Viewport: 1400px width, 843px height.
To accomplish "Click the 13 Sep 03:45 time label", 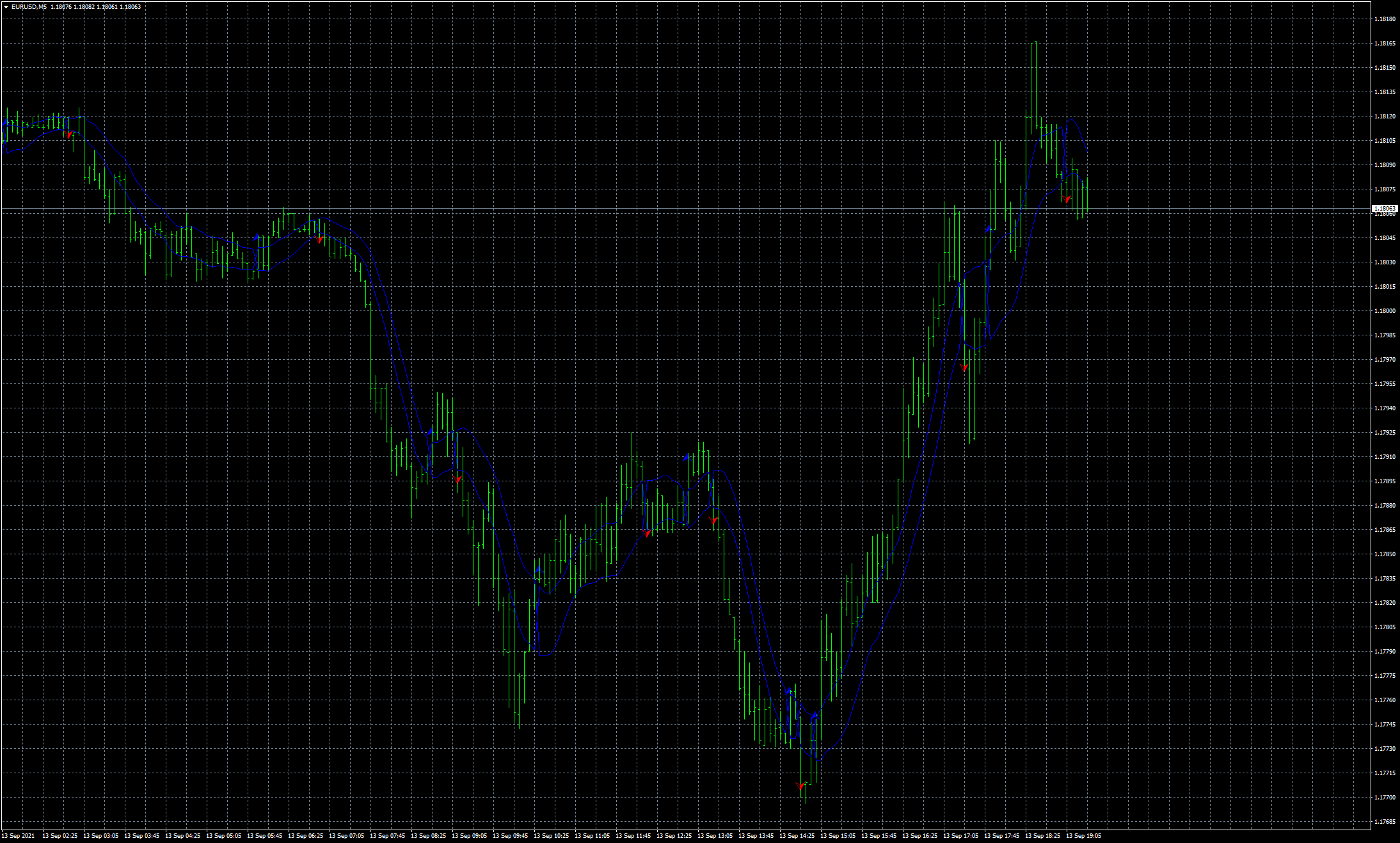I will point(142,836).
